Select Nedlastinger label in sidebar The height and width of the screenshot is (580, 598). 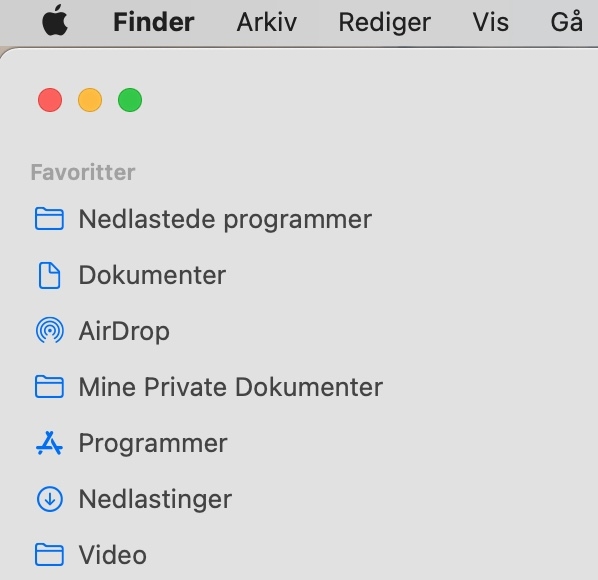tap(155, 500)
